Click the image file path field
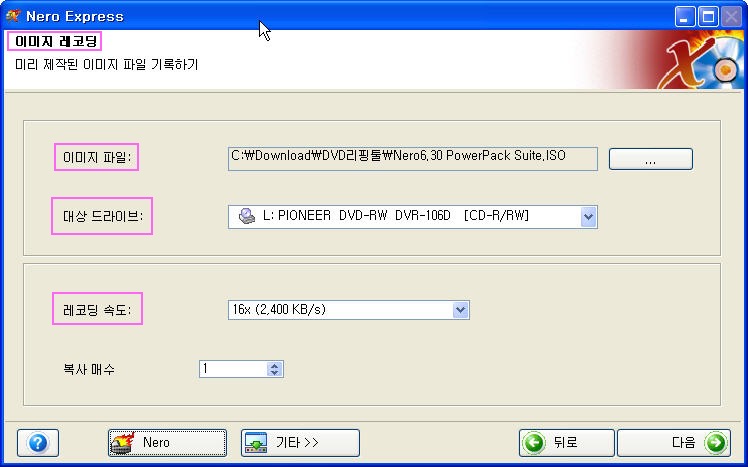 tap(413, 158)
